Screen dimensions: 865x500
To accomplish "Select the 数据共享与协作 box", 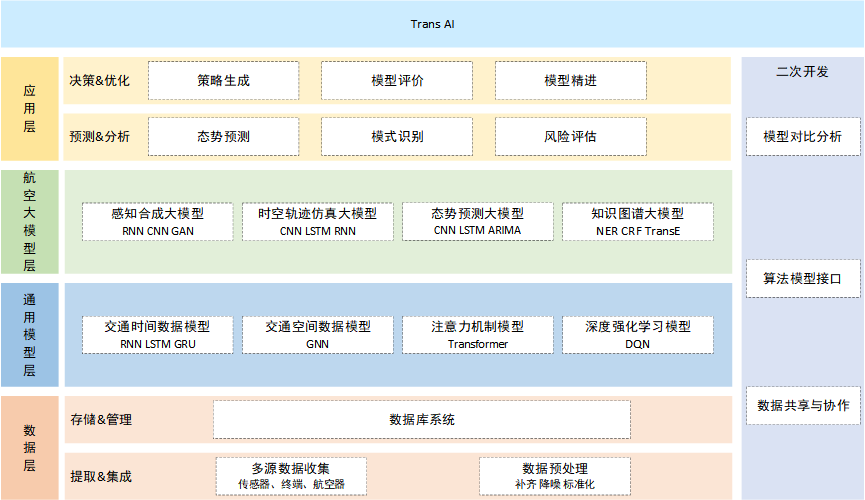I will click(x=803, y=406).
